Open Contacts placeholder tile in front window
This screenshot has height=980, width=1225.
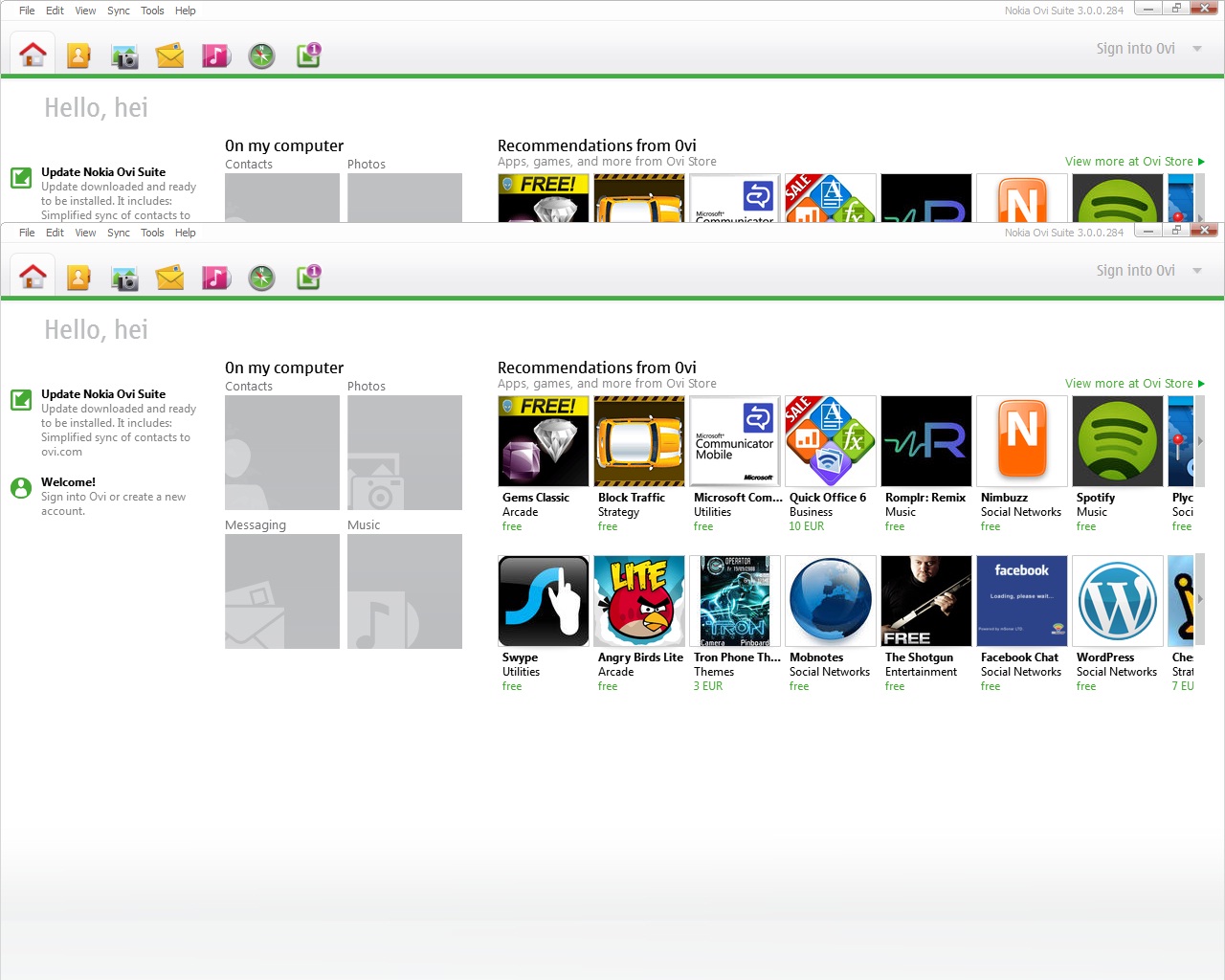coord(282,453)
